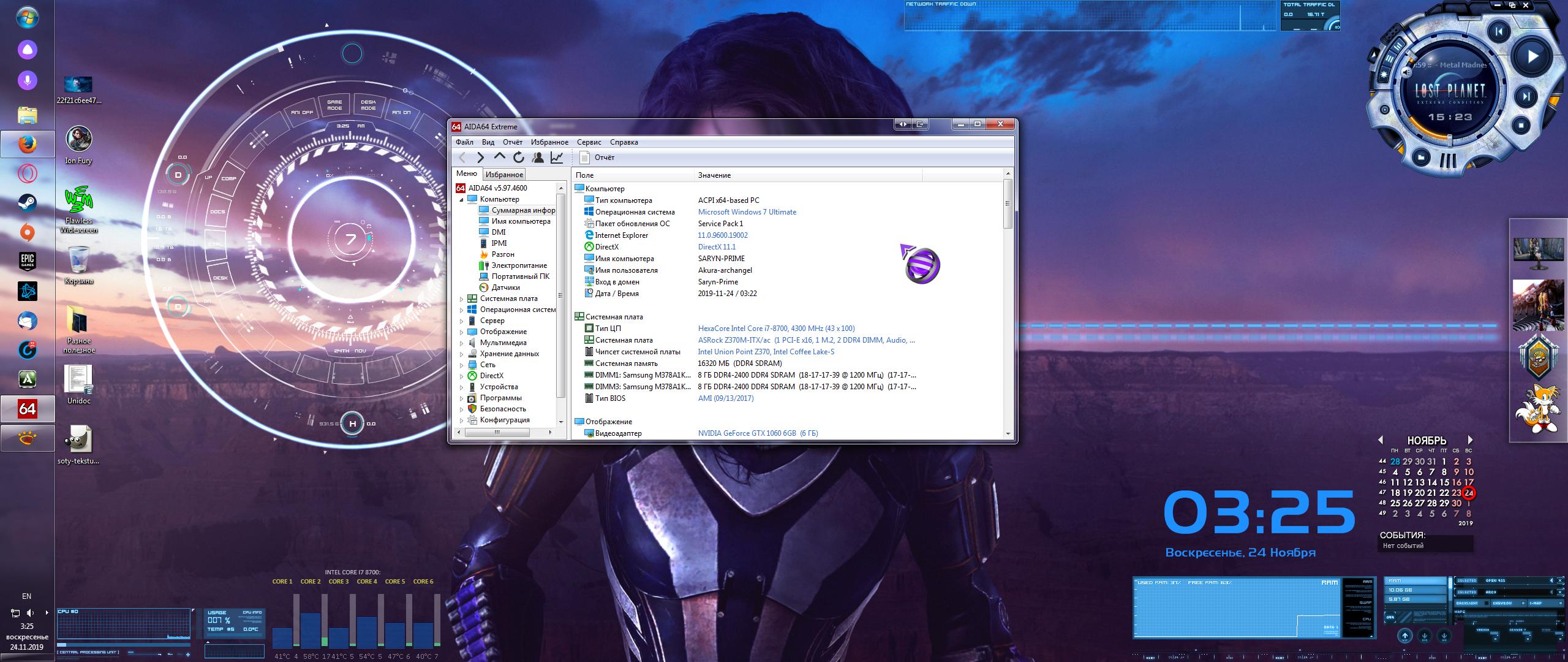Screen dimensions: 1568x662
Task: Expand the Мультимедиа tree node
Action: [x=462, y=343]
